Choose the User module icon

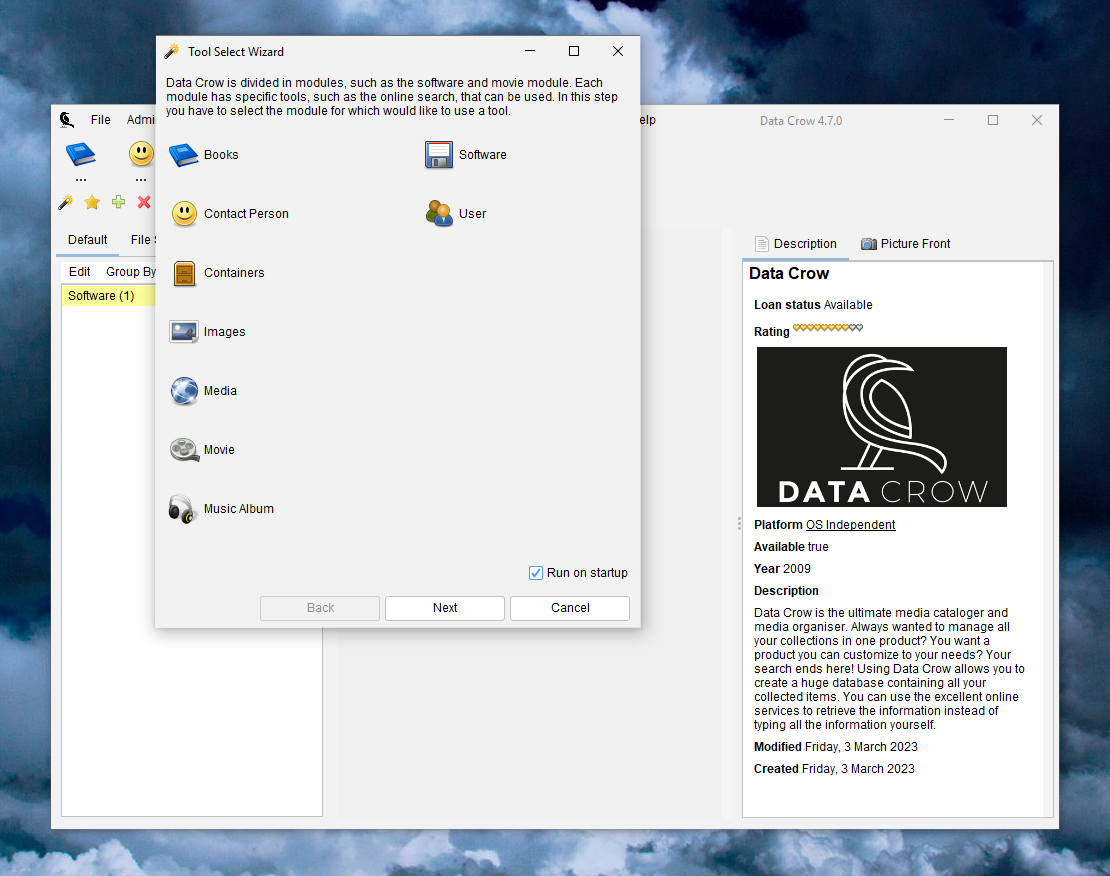(439, 213)
